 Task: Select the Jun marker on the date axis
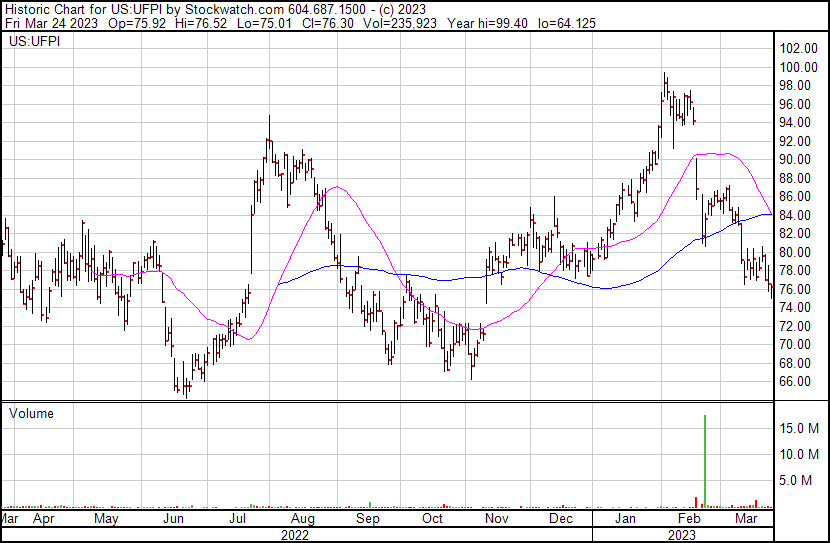pos(174,519)
